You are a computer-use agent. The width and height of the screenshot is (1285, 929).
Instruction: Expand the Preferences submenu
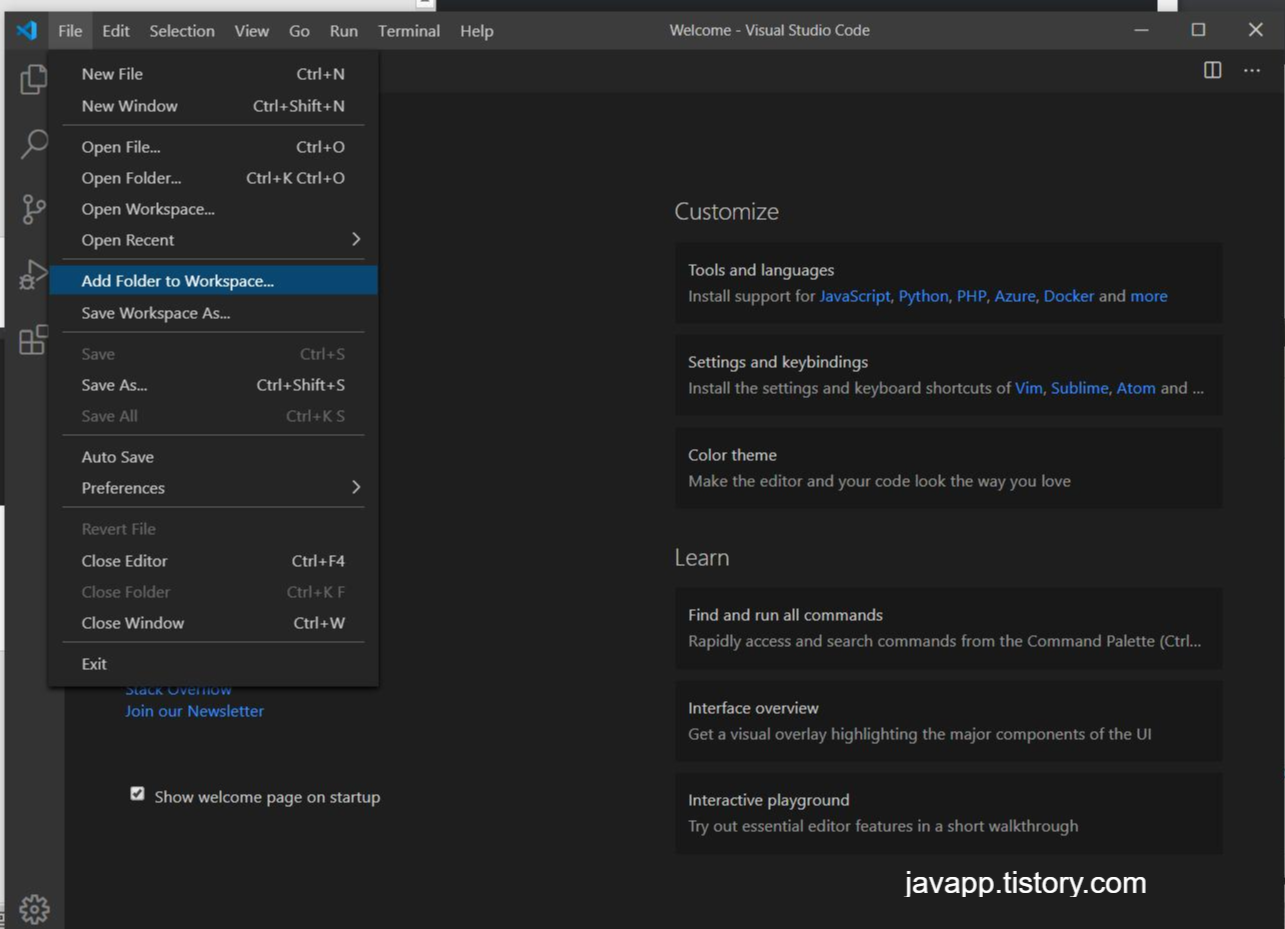pos(214,488)
